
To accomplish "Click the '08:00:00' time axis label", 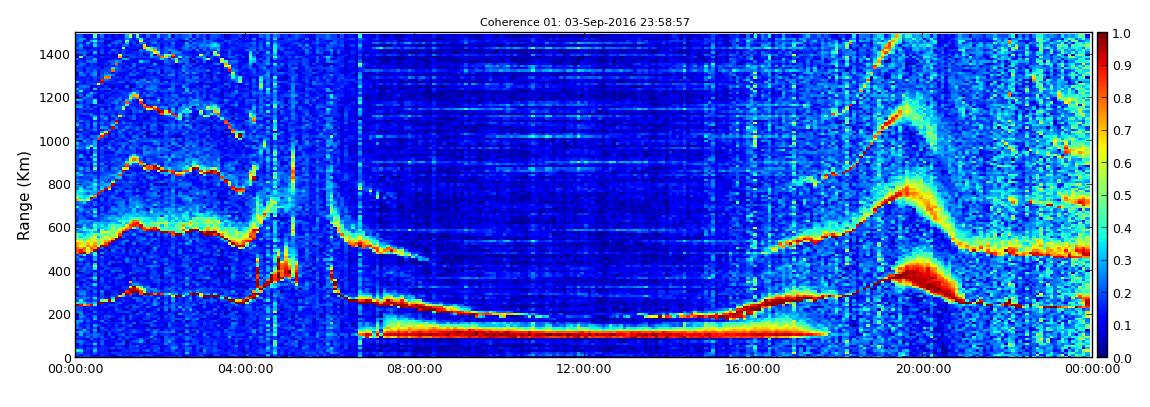I will tap(416, 370).
